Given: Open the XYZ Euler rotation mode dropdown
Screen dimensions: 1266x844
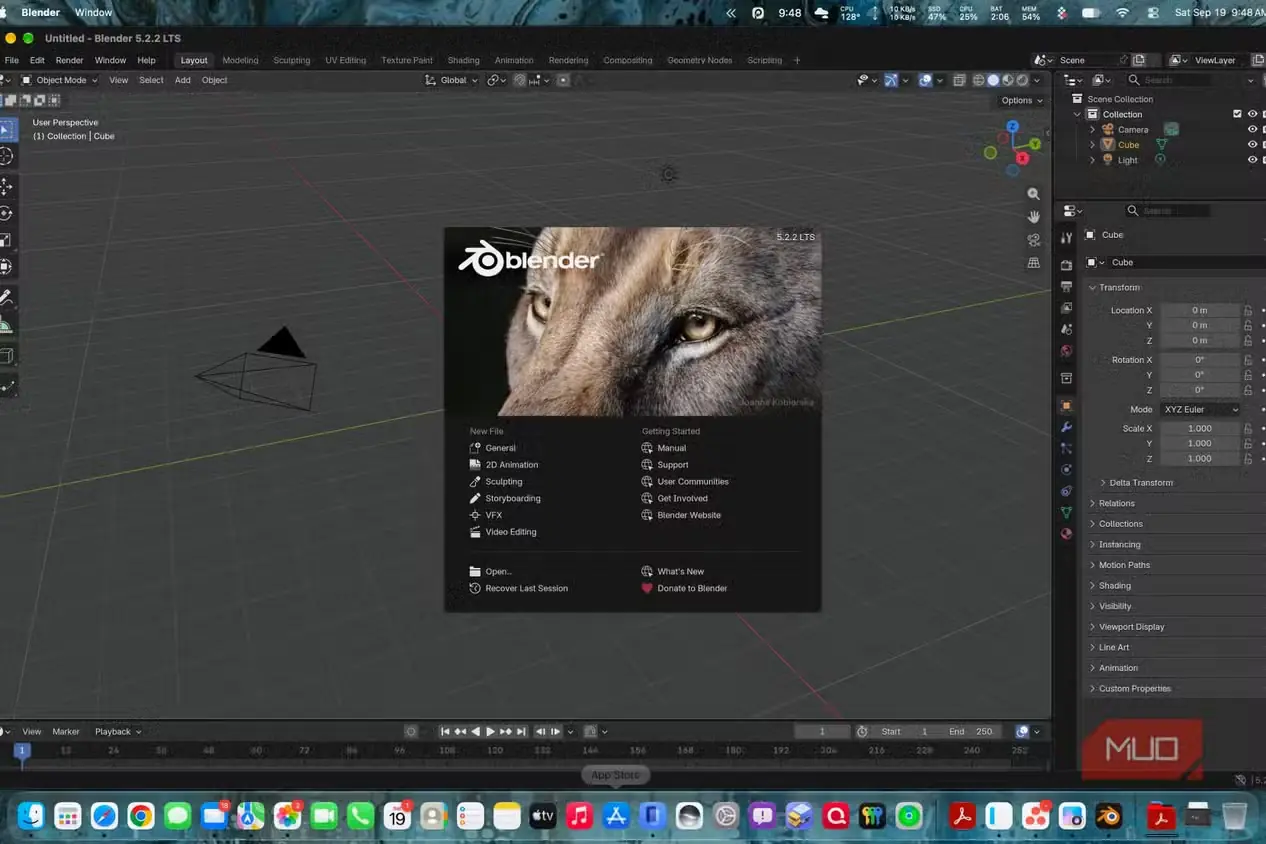Looking at the screenshot, I should [1201, 409].
